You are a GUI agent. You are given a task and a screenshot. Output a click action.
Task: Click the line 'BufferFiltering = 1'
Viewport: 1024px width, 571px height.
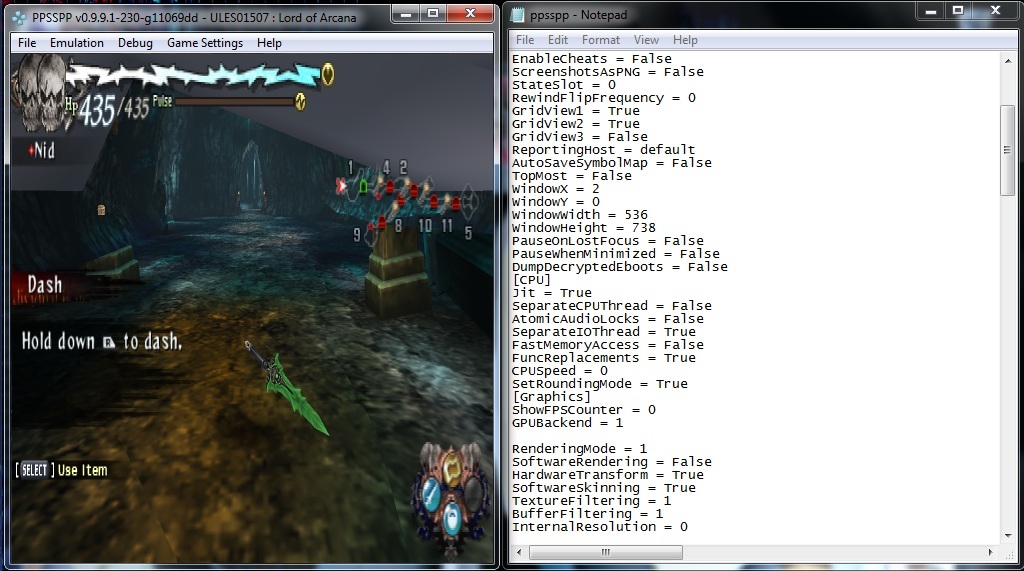[588, 514]
